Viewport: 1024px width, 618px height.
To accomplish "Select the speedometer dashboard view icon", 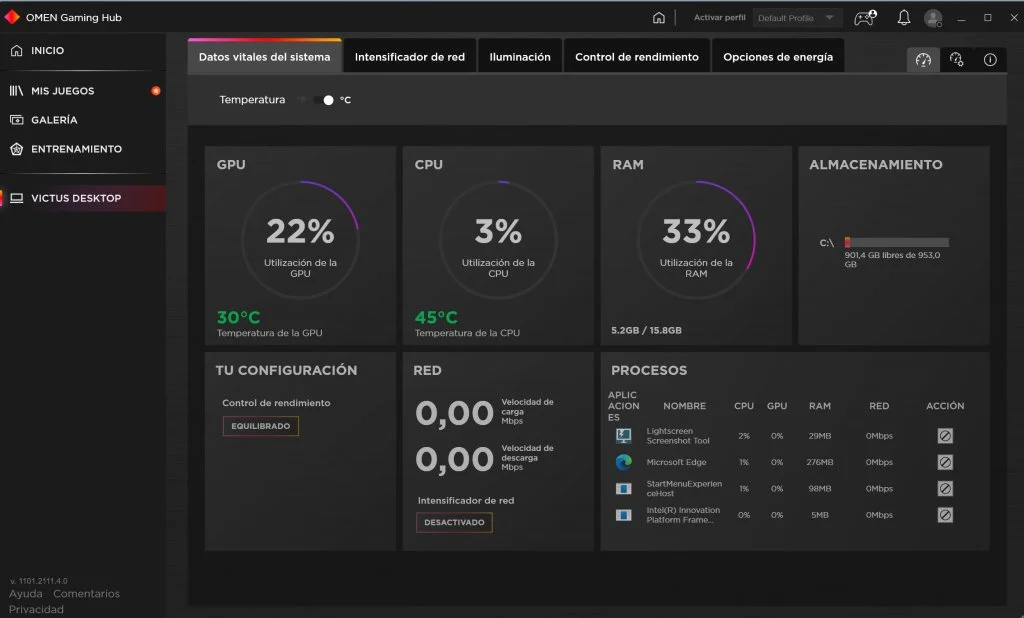I will (923, 60).
